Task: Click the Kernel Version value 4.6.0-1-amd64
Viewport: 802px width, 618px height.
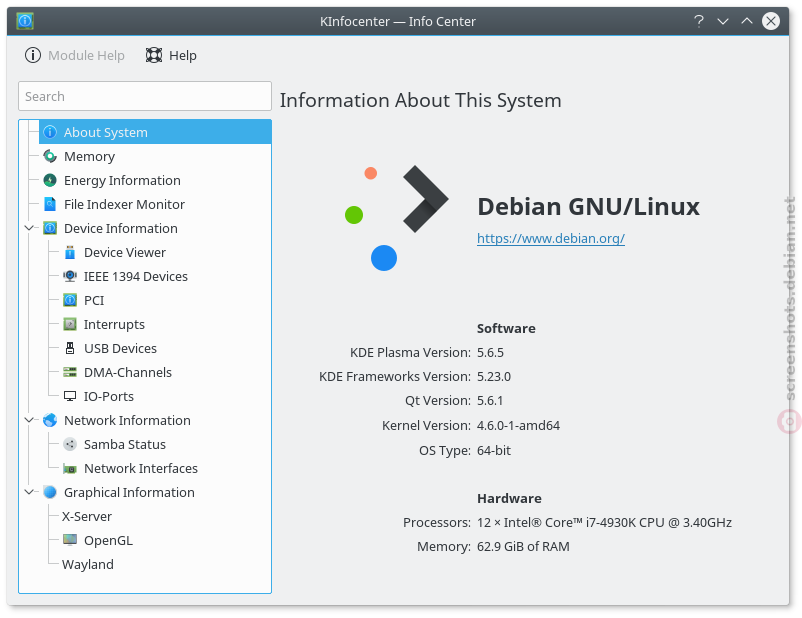Action: click(x=519, y=426)
